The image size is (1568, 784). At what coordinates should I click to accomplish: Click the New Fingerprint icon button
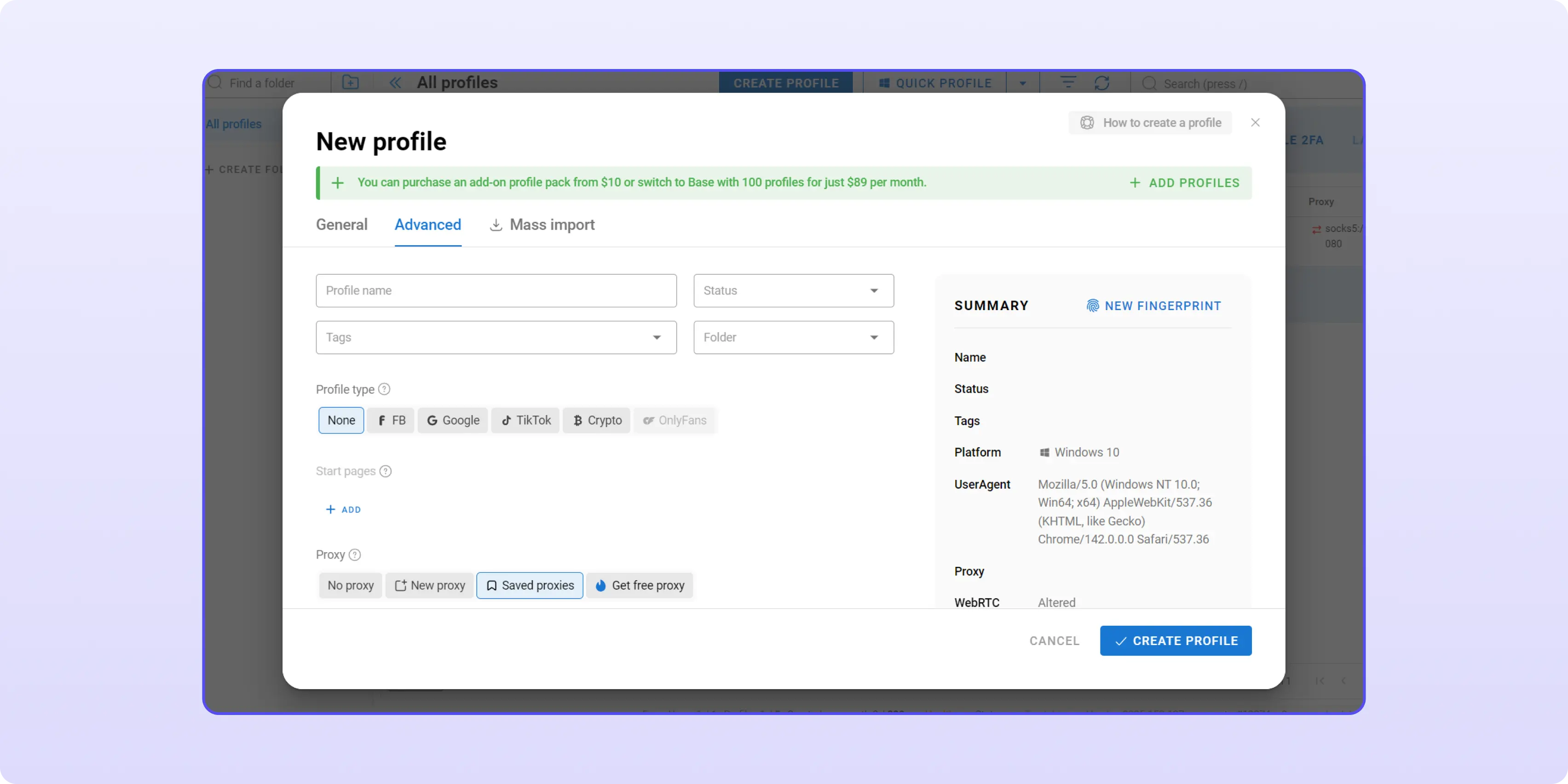[x=1093, y=306]
